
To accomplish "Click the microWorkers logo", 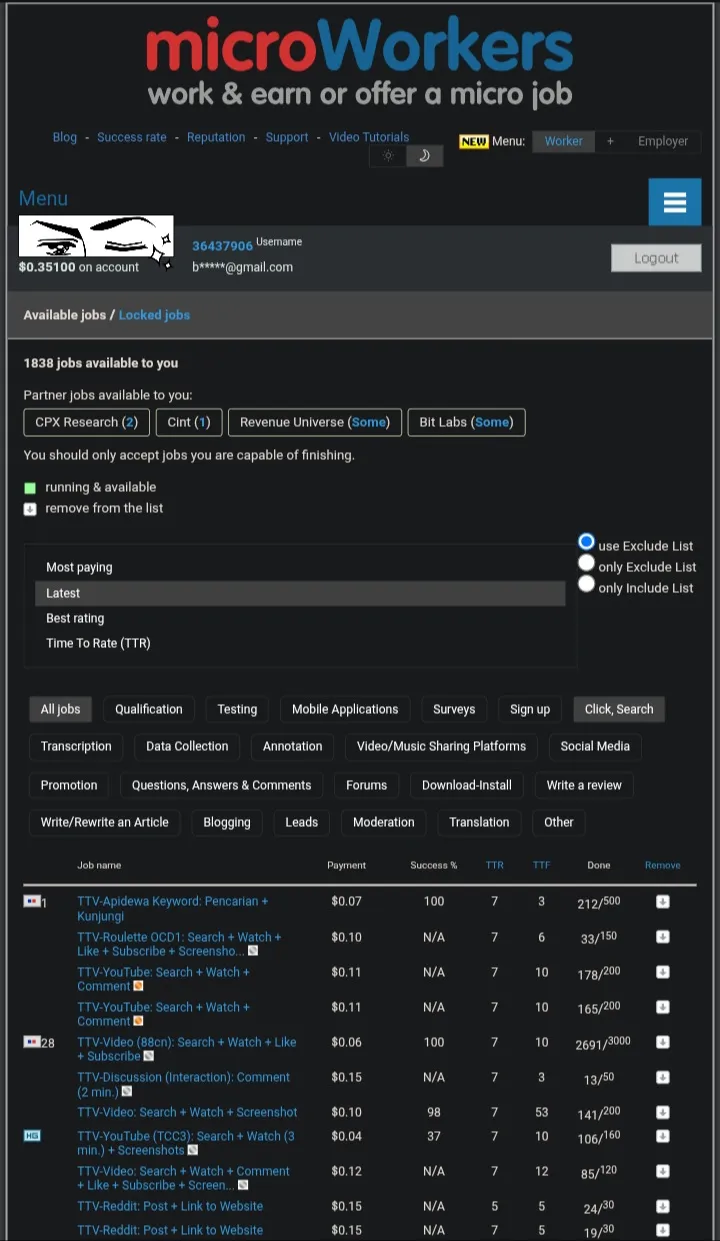I will [360, 63].
